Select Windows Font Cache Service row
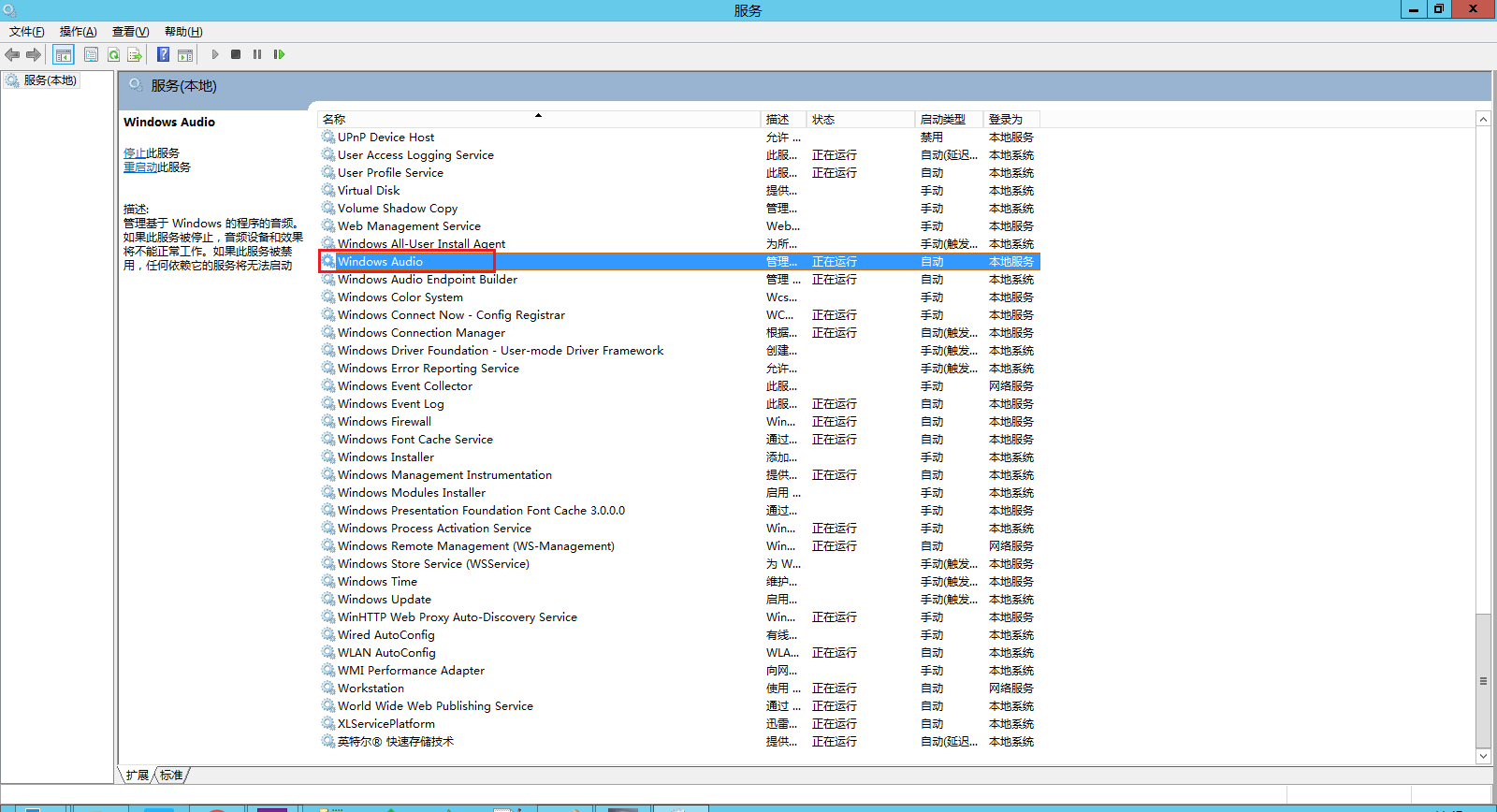This screenshot has width=1497, height=812. click(679, 440)
